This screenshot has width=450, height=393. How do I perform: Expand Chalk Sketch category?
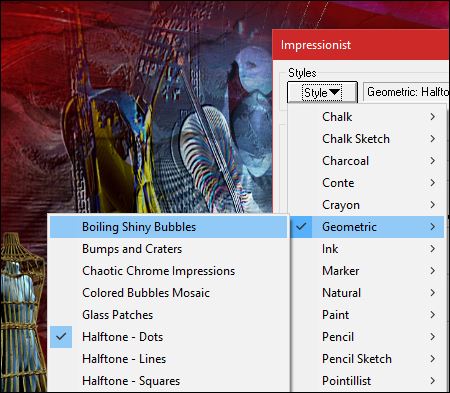click(x=367, y=139)
